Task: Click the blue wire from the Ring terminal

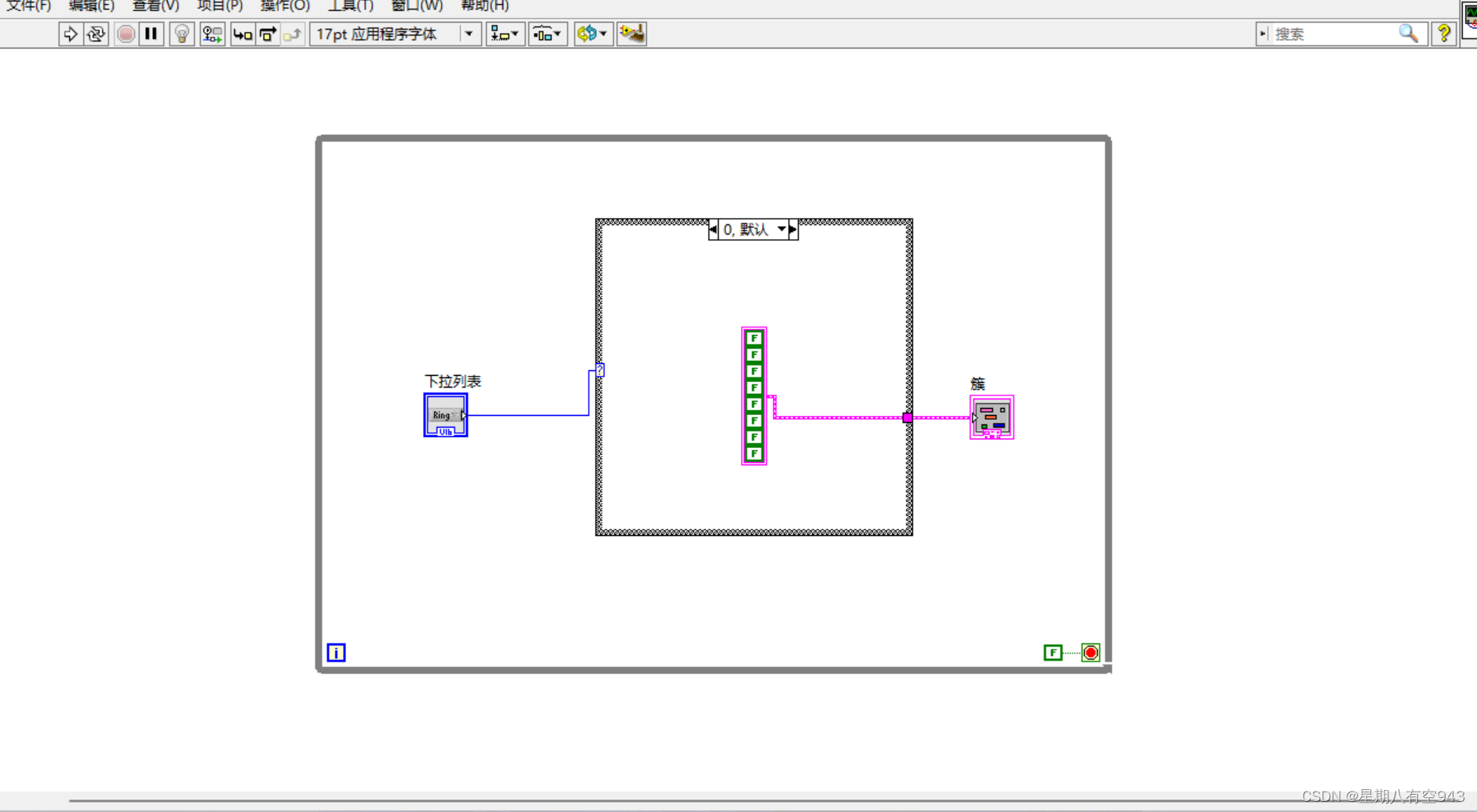Action: [x=528, y=415]
